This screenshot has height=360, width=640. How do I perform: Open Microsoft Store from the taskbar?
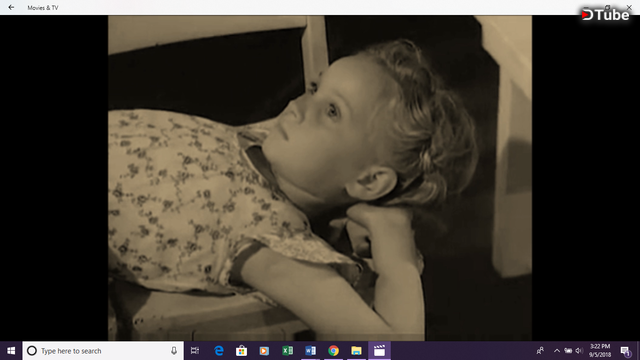coord(241,351)
